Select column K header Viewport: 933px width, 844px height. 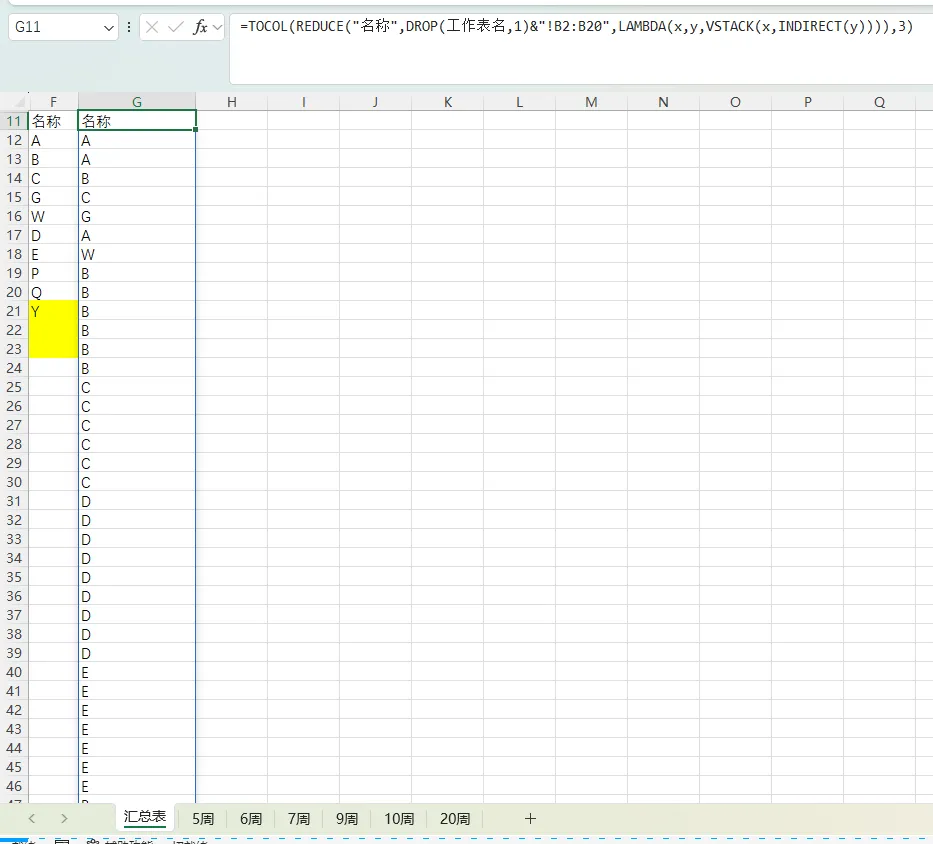click(x=448, y=102)
